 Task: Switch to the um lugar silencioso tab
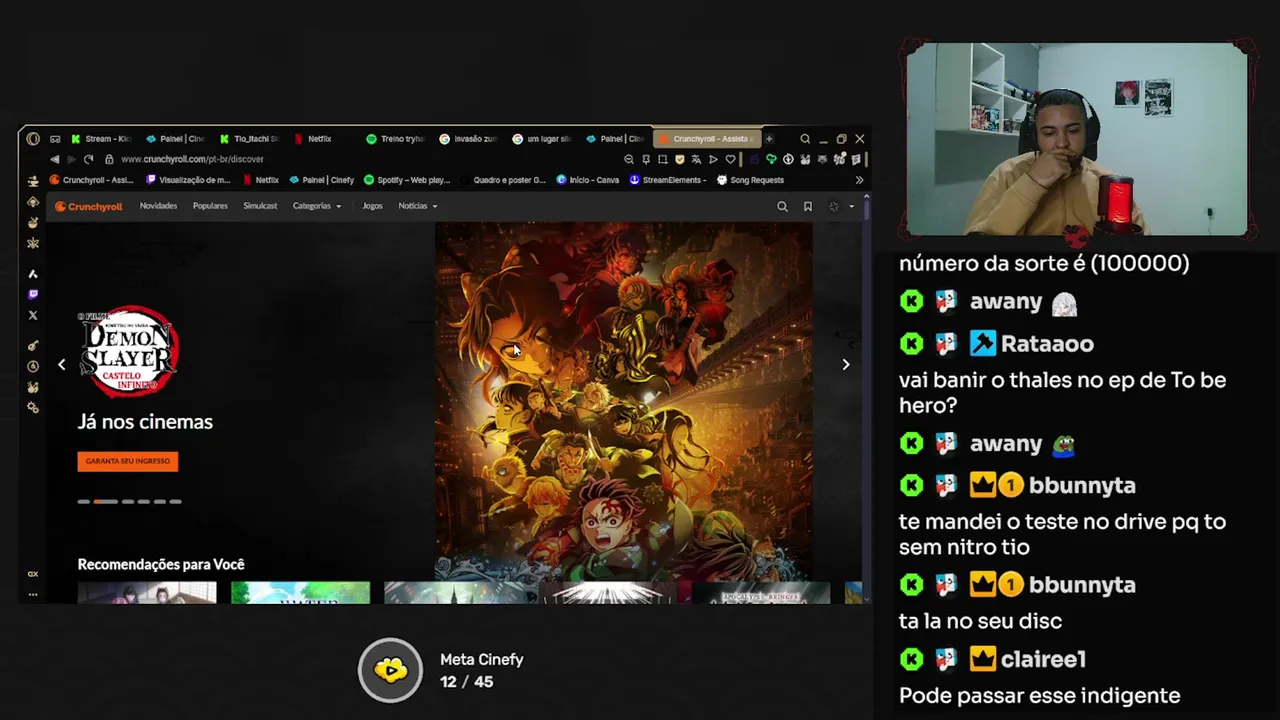pyautogui.click(x=542, y=139)
